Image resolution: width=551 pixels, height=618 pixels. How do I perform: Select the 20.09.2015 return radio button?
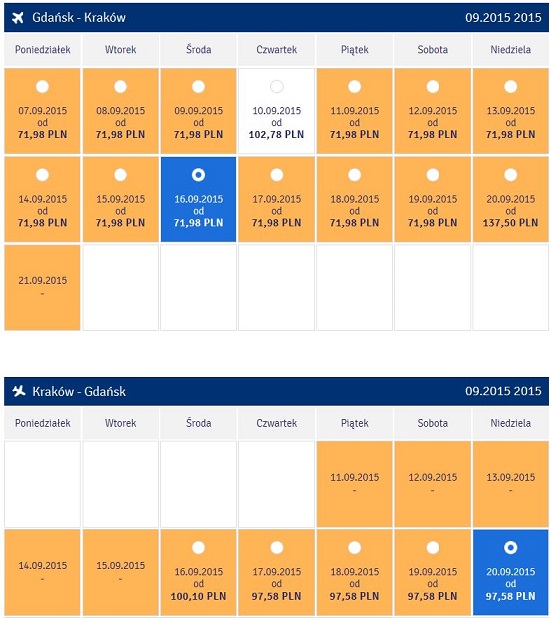(x=510, y=547)
